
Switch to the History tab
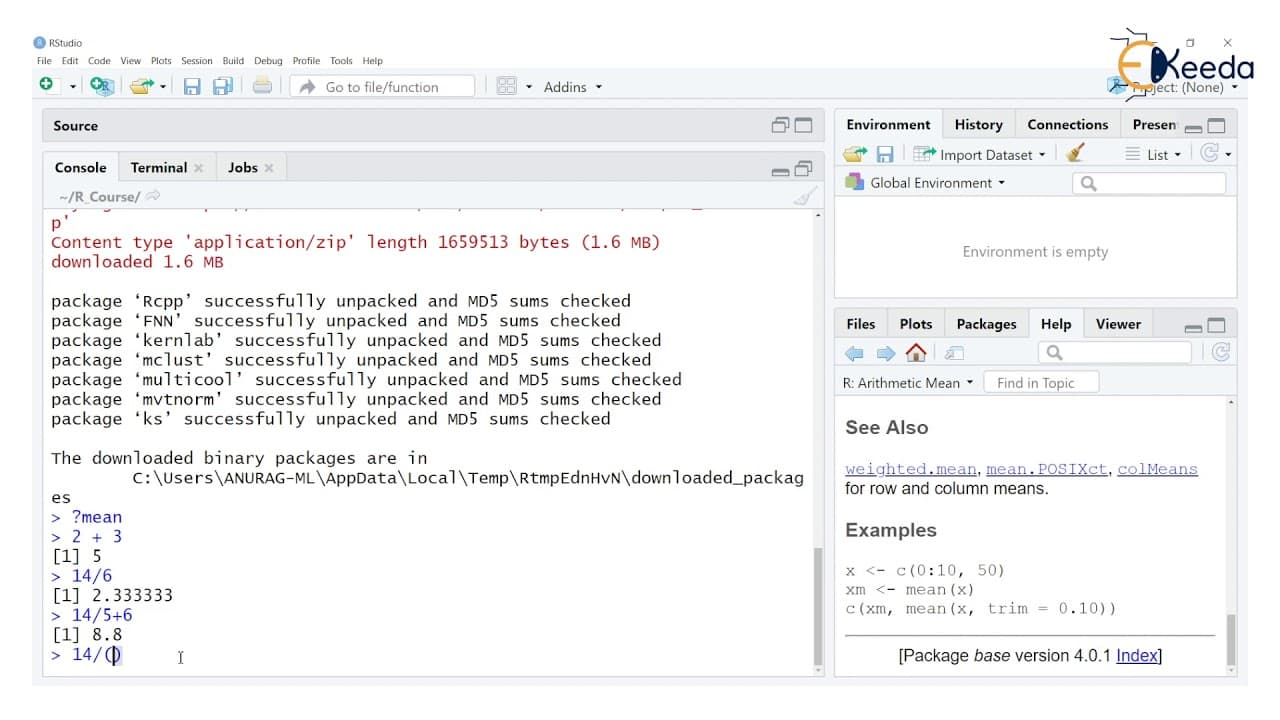click(978, 124)
